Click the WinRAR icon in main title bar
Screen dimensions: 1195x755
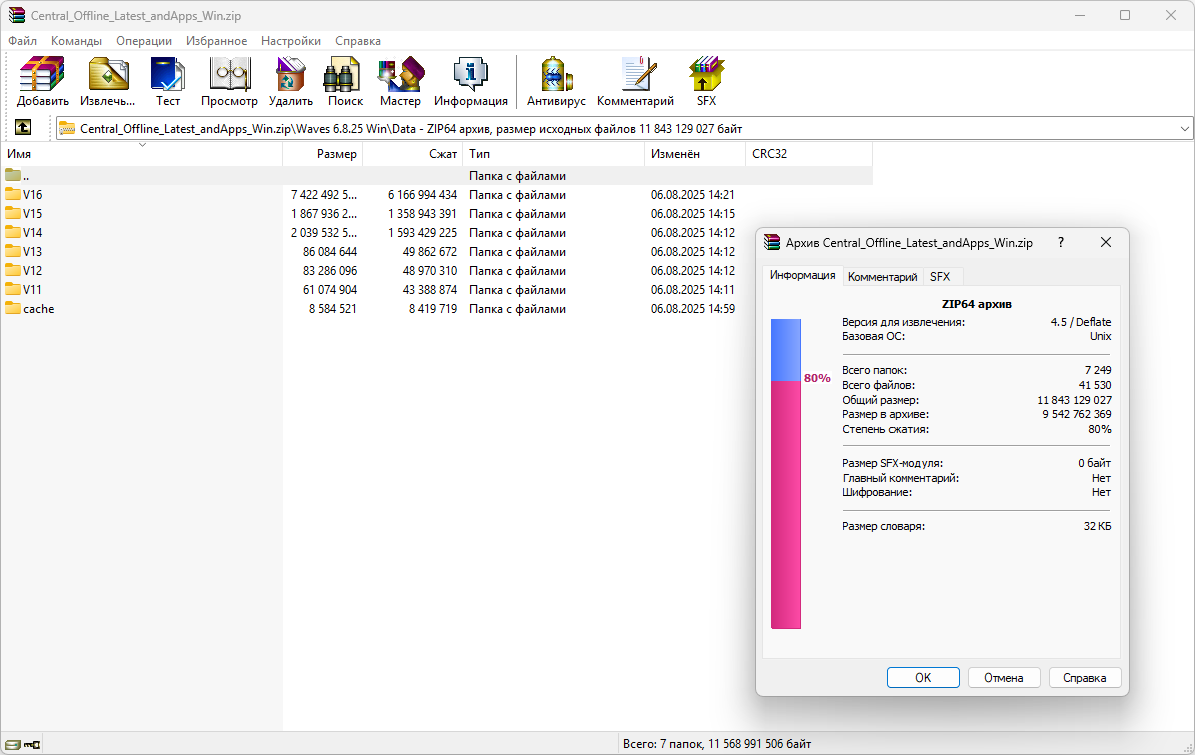16,15
